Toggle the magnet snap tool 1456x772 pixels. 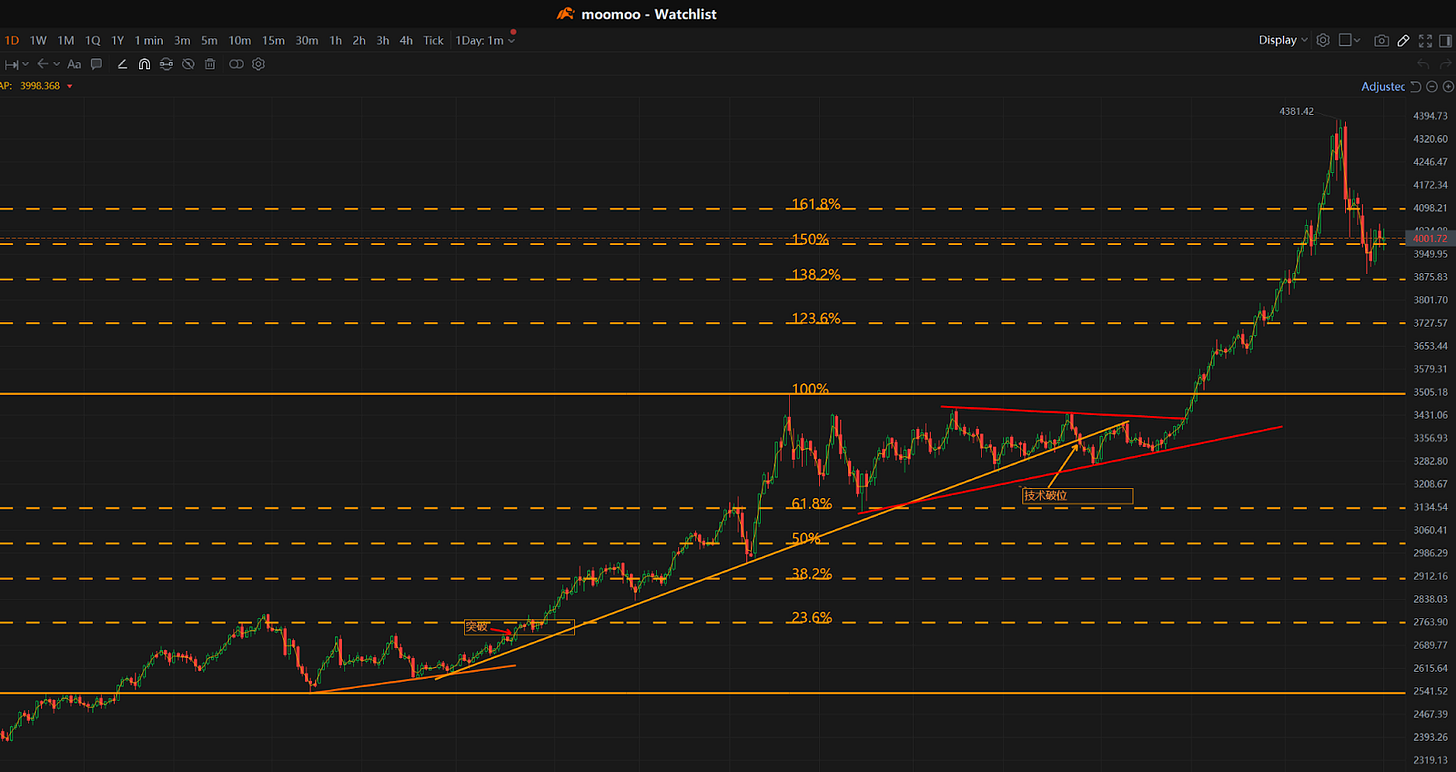coord(144,64)
